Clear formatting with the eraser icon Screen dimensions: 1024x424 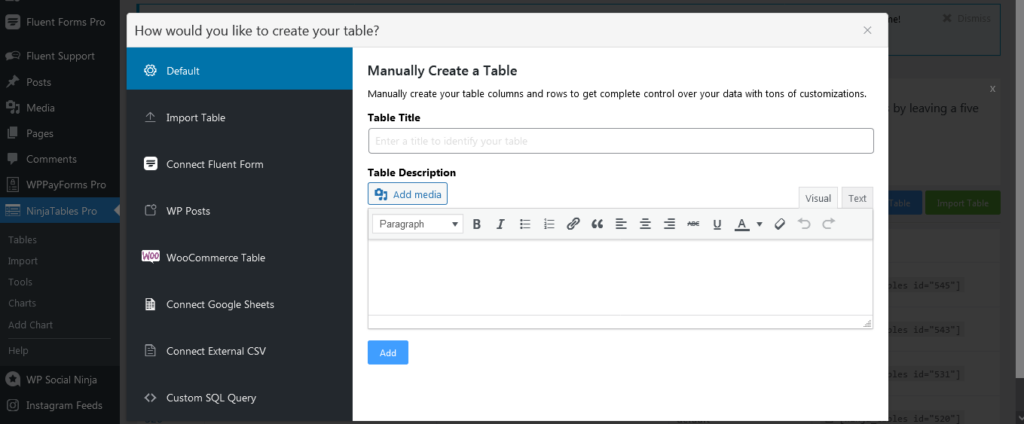pyautogui.click(x=779, y=224)
